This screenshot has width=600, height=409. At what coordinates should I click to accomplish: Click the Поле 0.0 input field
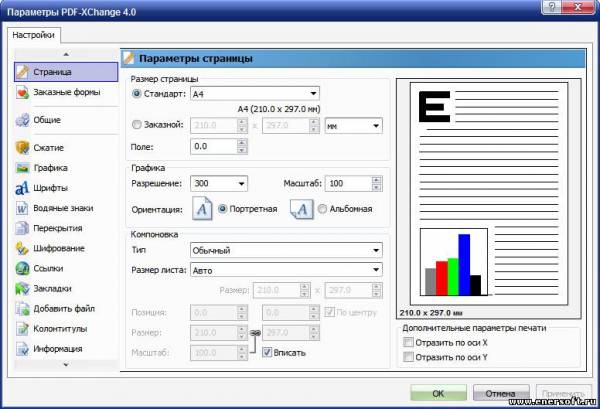coord(214,147)
